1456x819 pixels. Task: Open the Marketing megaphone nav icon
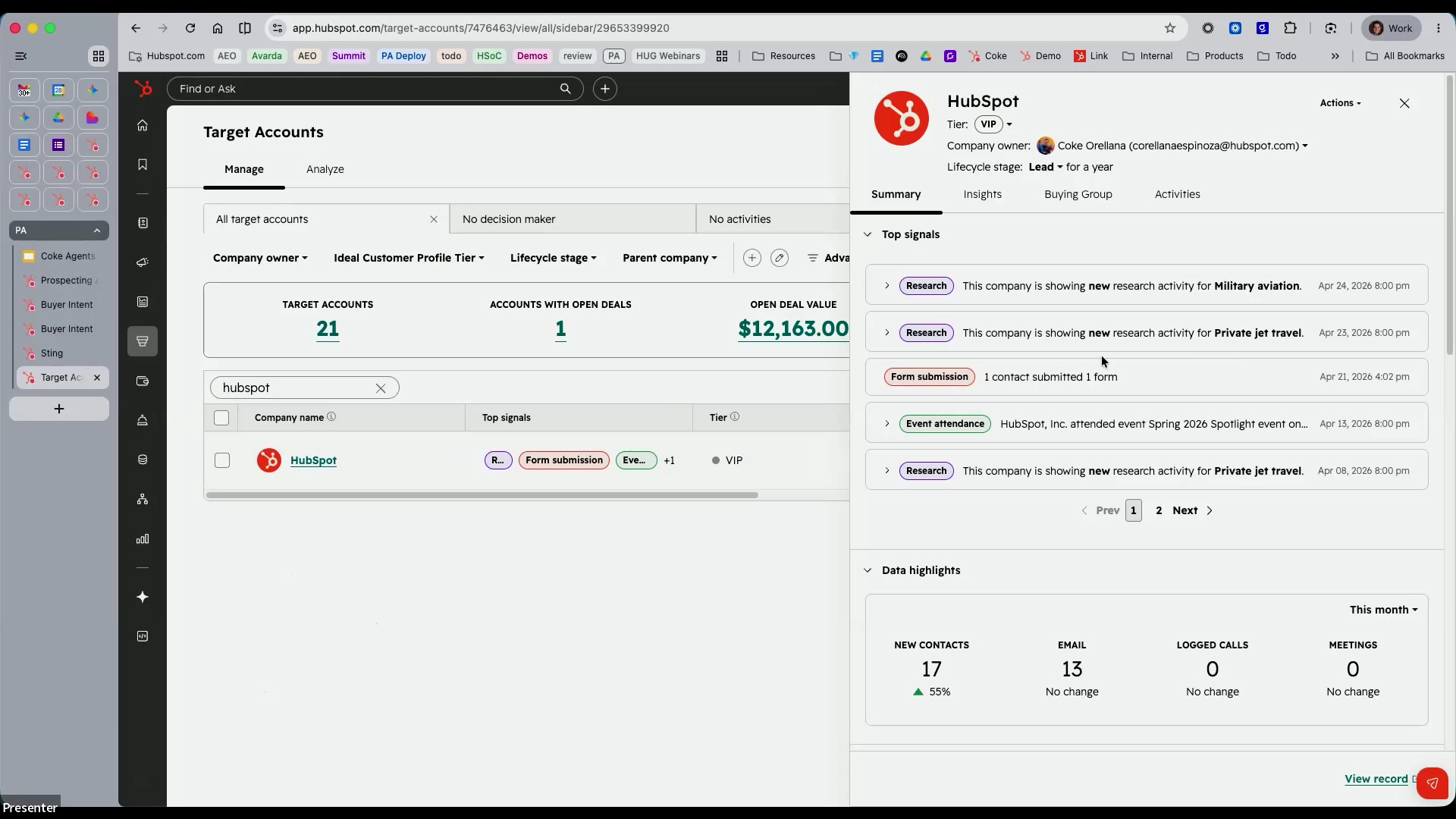(143, 262)
